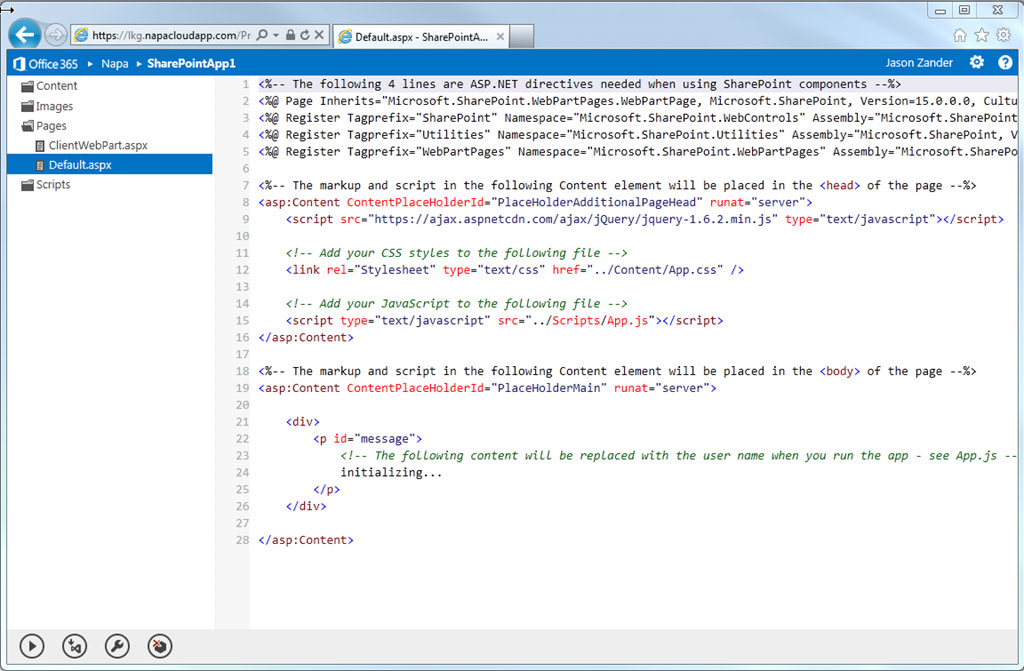Click the <div> tag on line 21

click(x=302, y=422)
